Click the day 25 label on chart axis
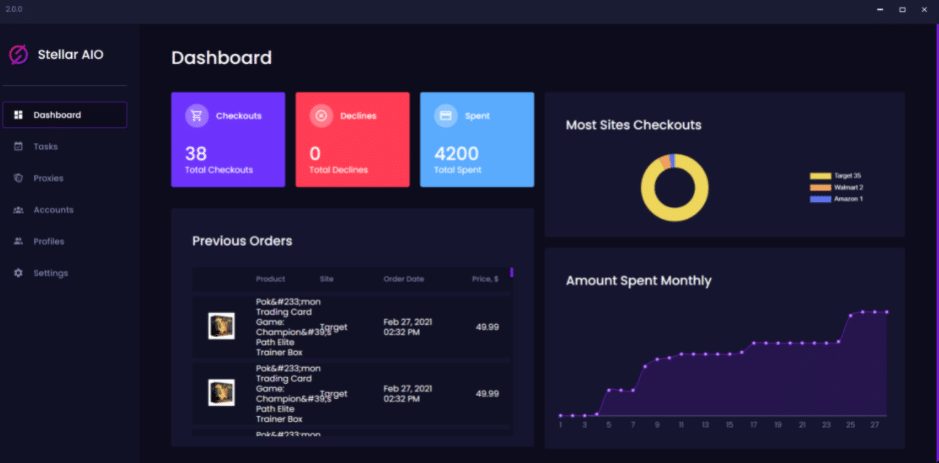The height and width of the screenshot is (463, 939). (x=850, y=425)
